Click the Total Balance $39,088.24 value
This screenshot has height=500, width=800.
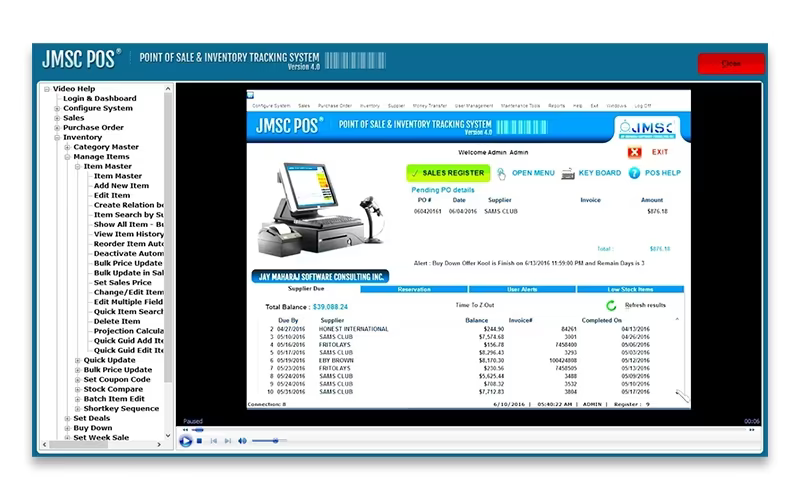pyautogui.click(x=330, y=307)
